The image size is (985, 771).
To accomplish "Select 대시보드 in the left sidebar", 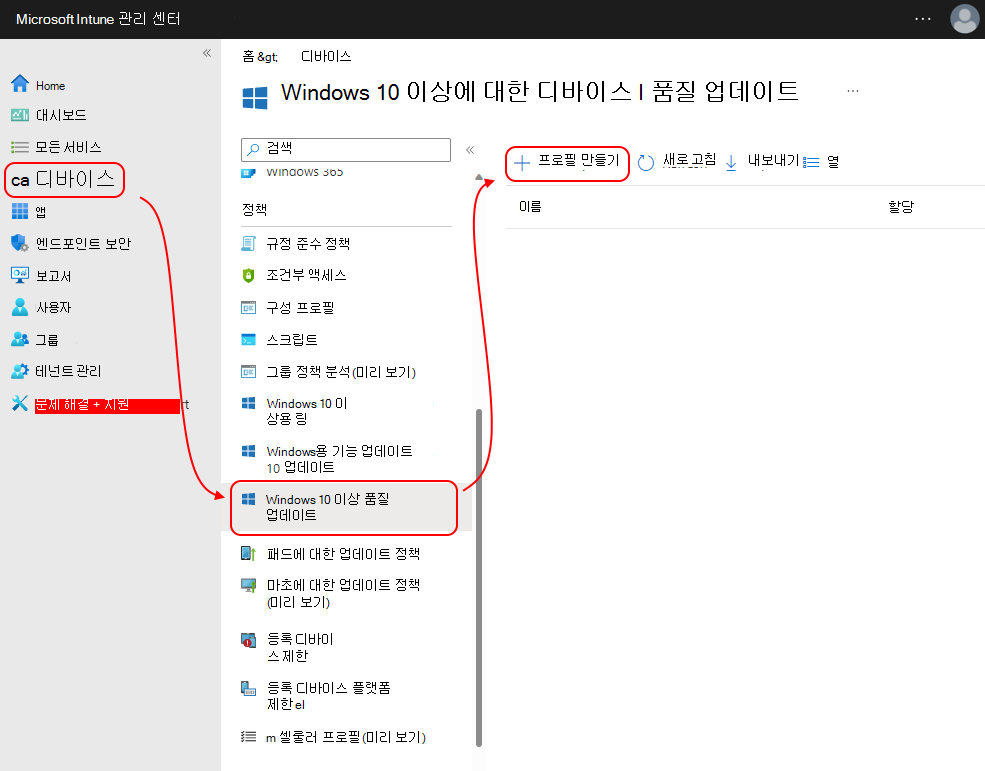I will pyautogui.click(x=60, y=115).
